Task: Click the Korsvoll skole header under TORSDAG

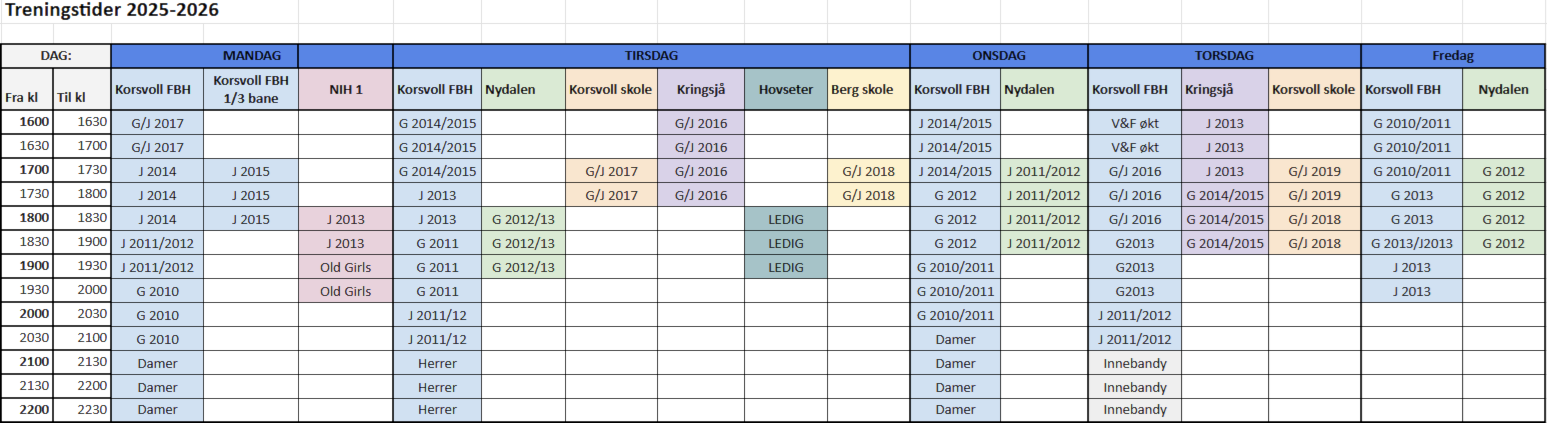Action: point(1315,90)
